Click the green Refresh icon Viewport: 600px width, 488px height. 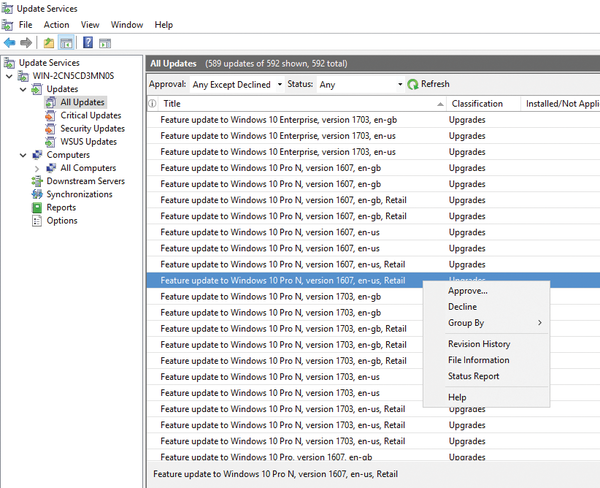(413, 84)
